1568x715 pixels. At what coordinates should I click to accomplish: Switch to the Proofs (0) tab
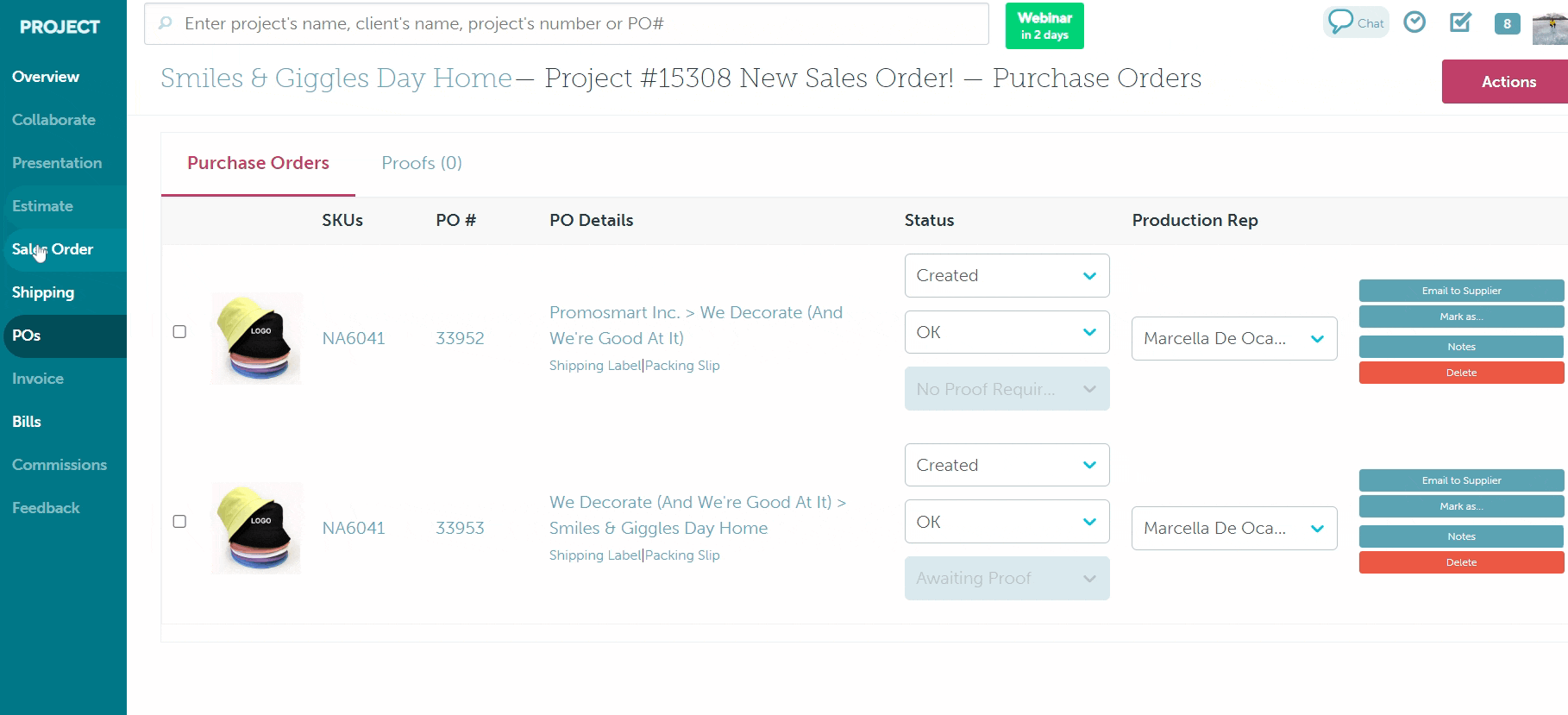[x=422, y=163]
